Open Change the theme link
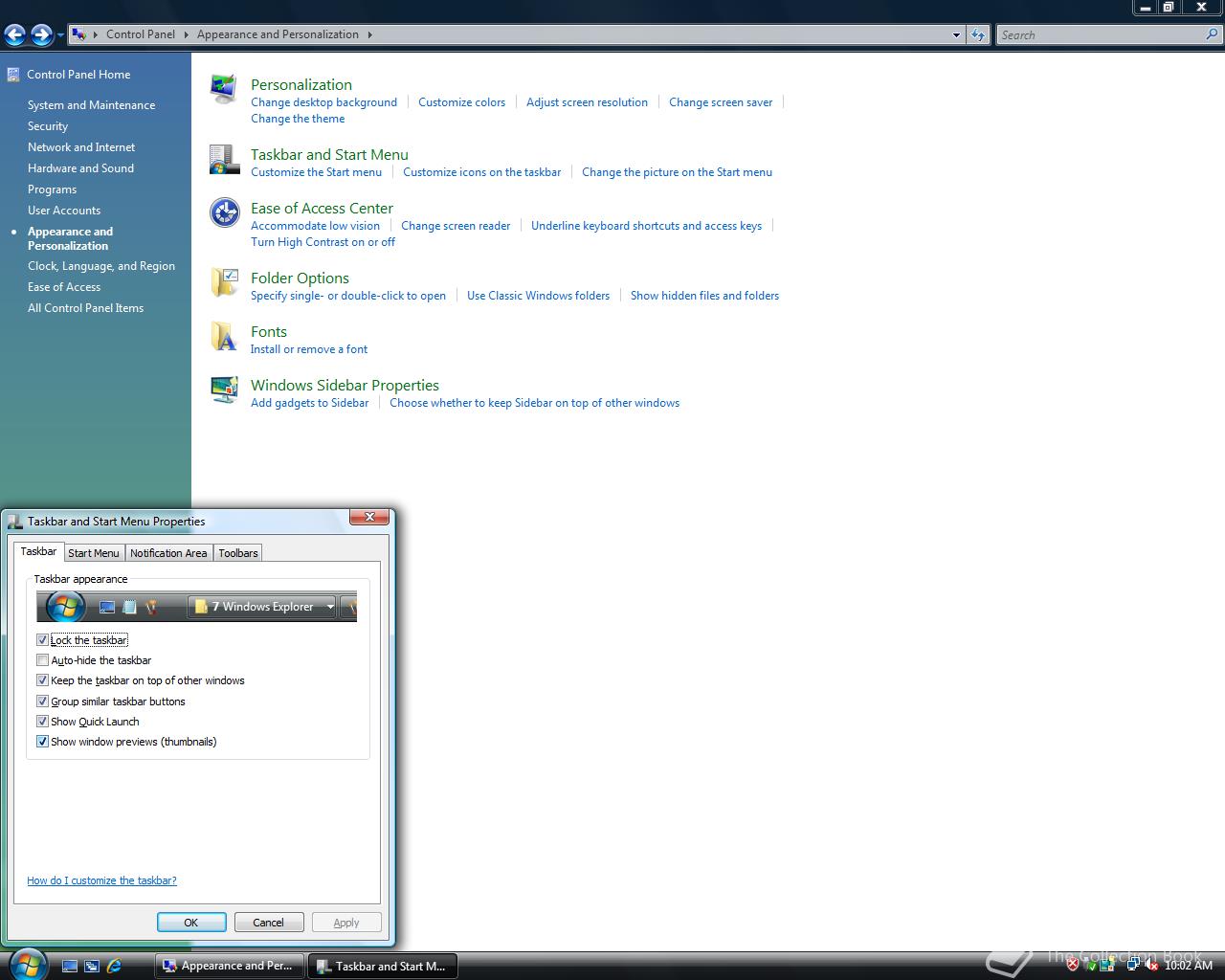Image resolution: width=1225 pixels, height=980 pixels. click(x=298, y=119)
